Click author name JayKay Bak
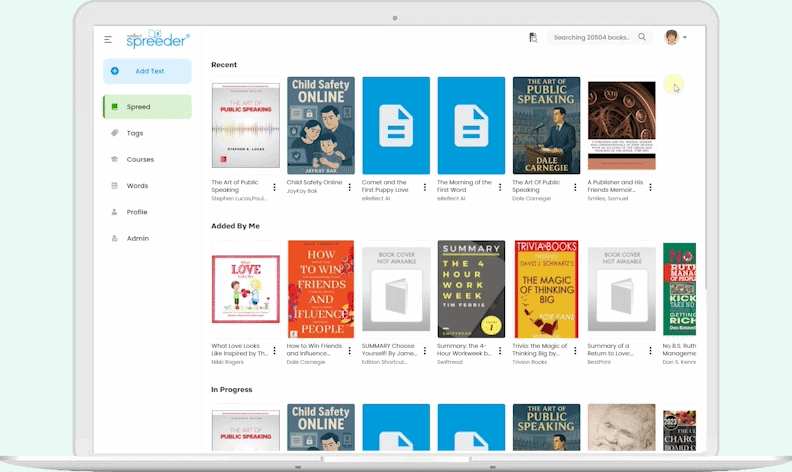The height and width of the screenshot is (472, 792). [x=302, y=191]
